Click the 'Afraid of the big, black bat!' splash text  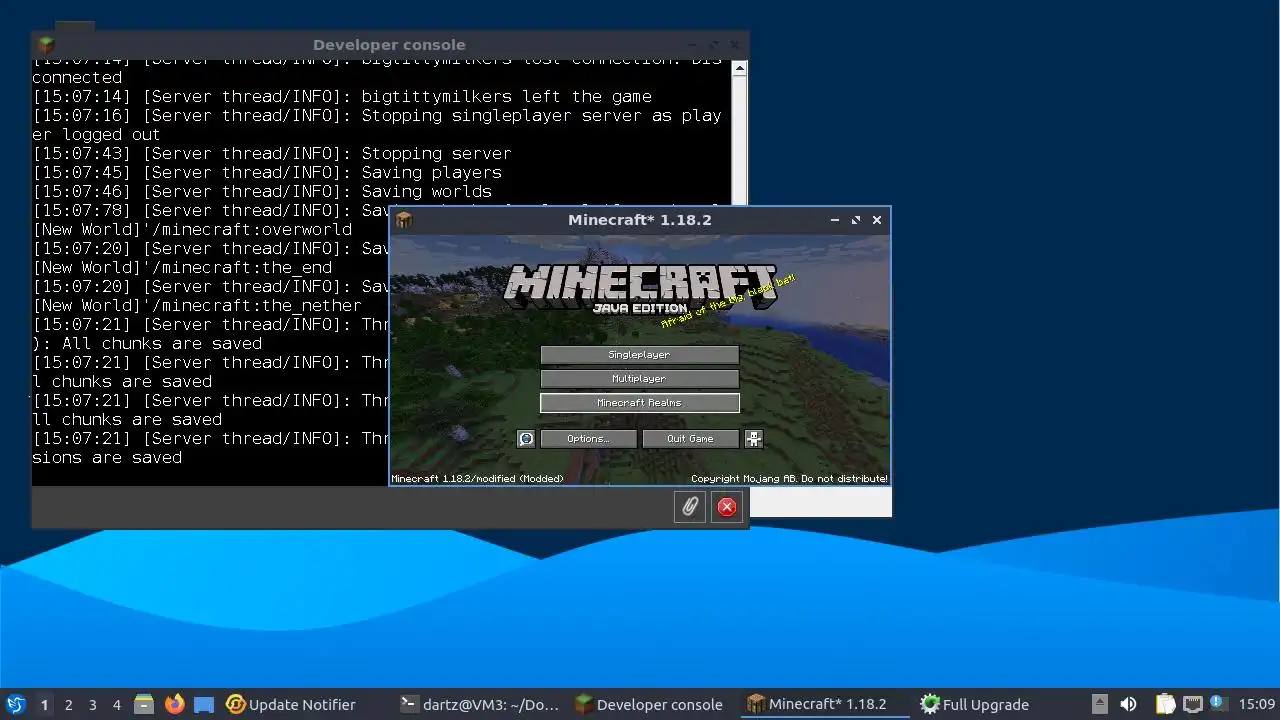[729, 300]
